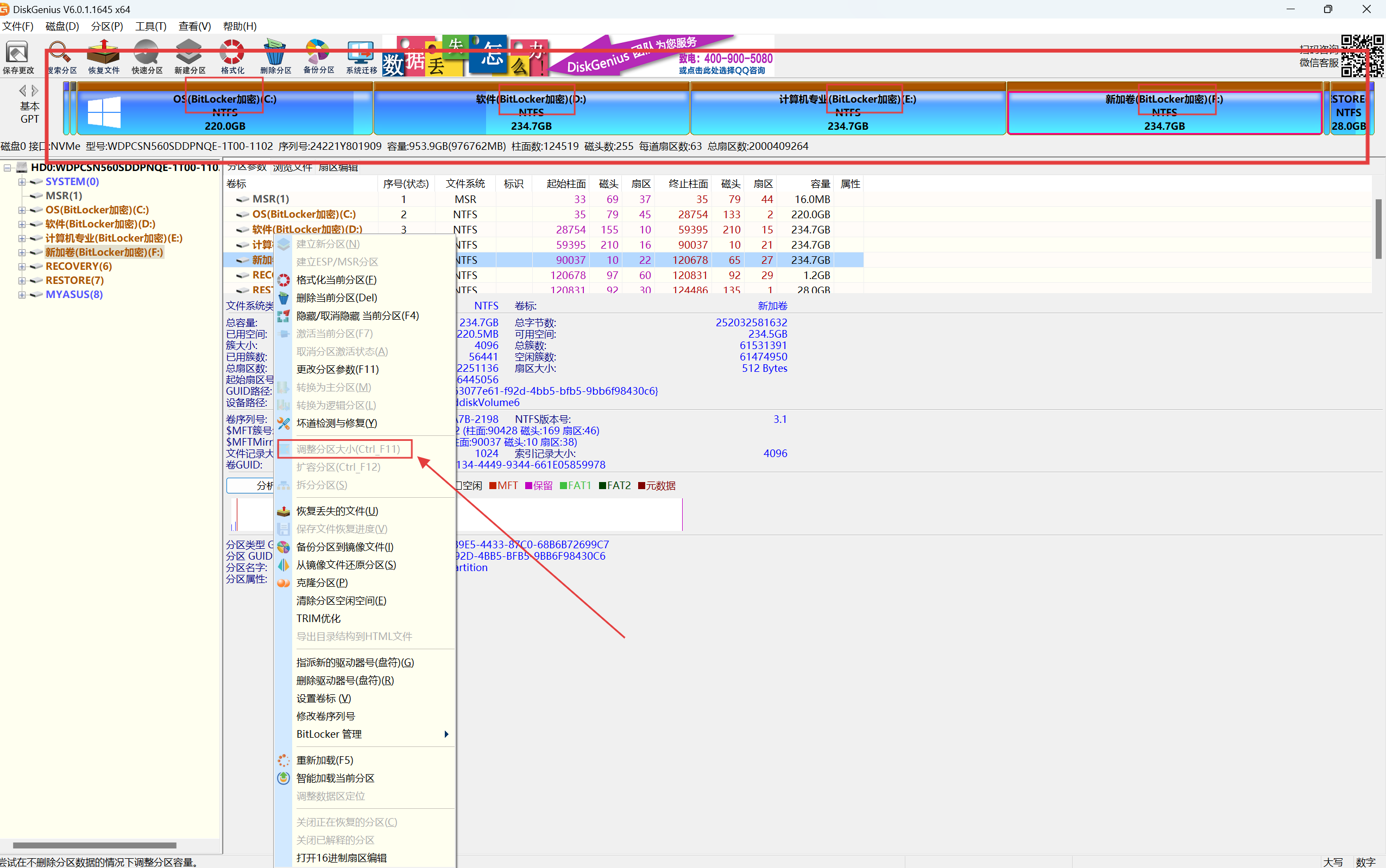The width and height of the screenshot is (1386, 868).
Task: Click the 恢复文件 (Recover Files) toolbar icon
Action: (103, 57)
